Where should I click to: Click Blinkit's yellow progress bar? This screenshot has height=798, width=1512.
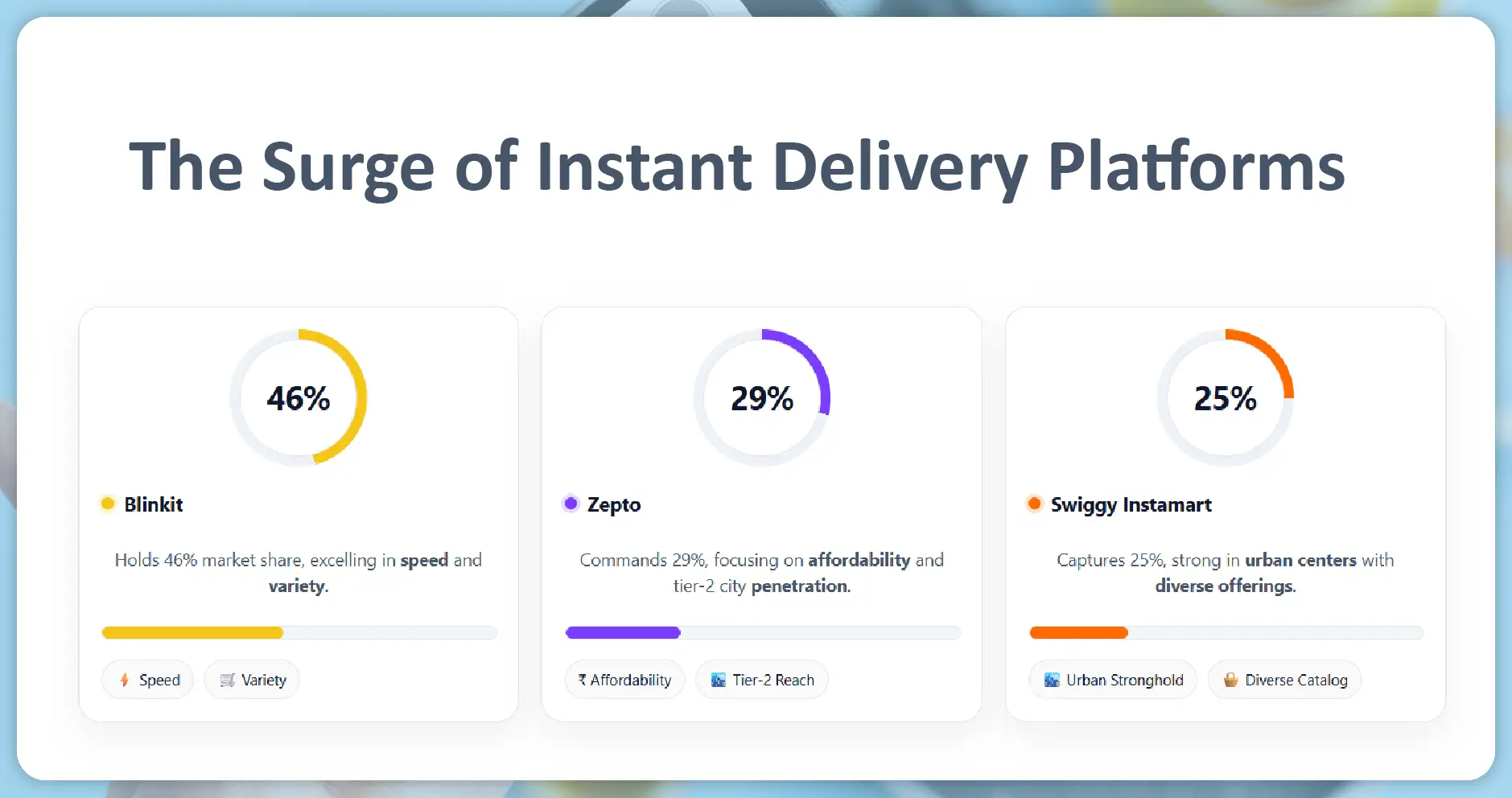(193, 632)
